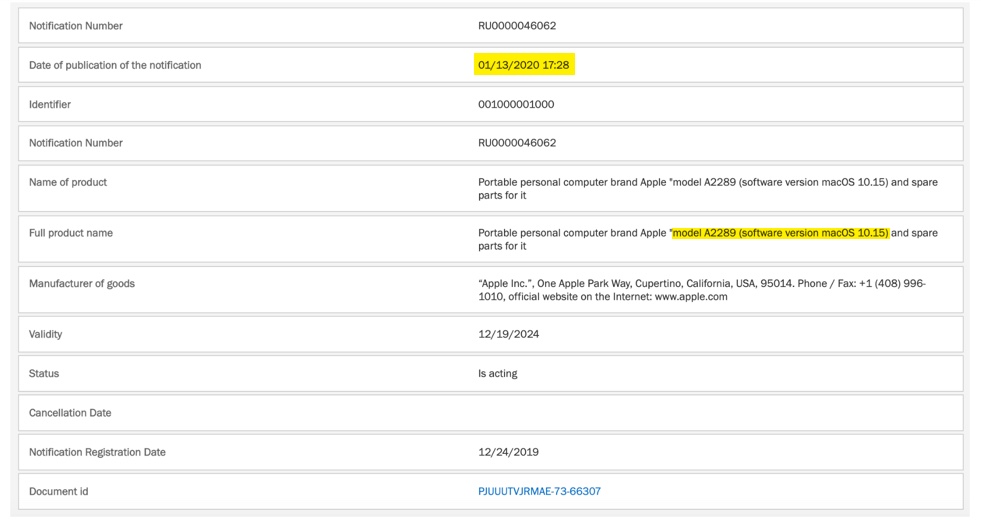The width and height of the screenshot is (981, 528).
Task: Select the registration date 12/24/2019
Action: point(508,452)
